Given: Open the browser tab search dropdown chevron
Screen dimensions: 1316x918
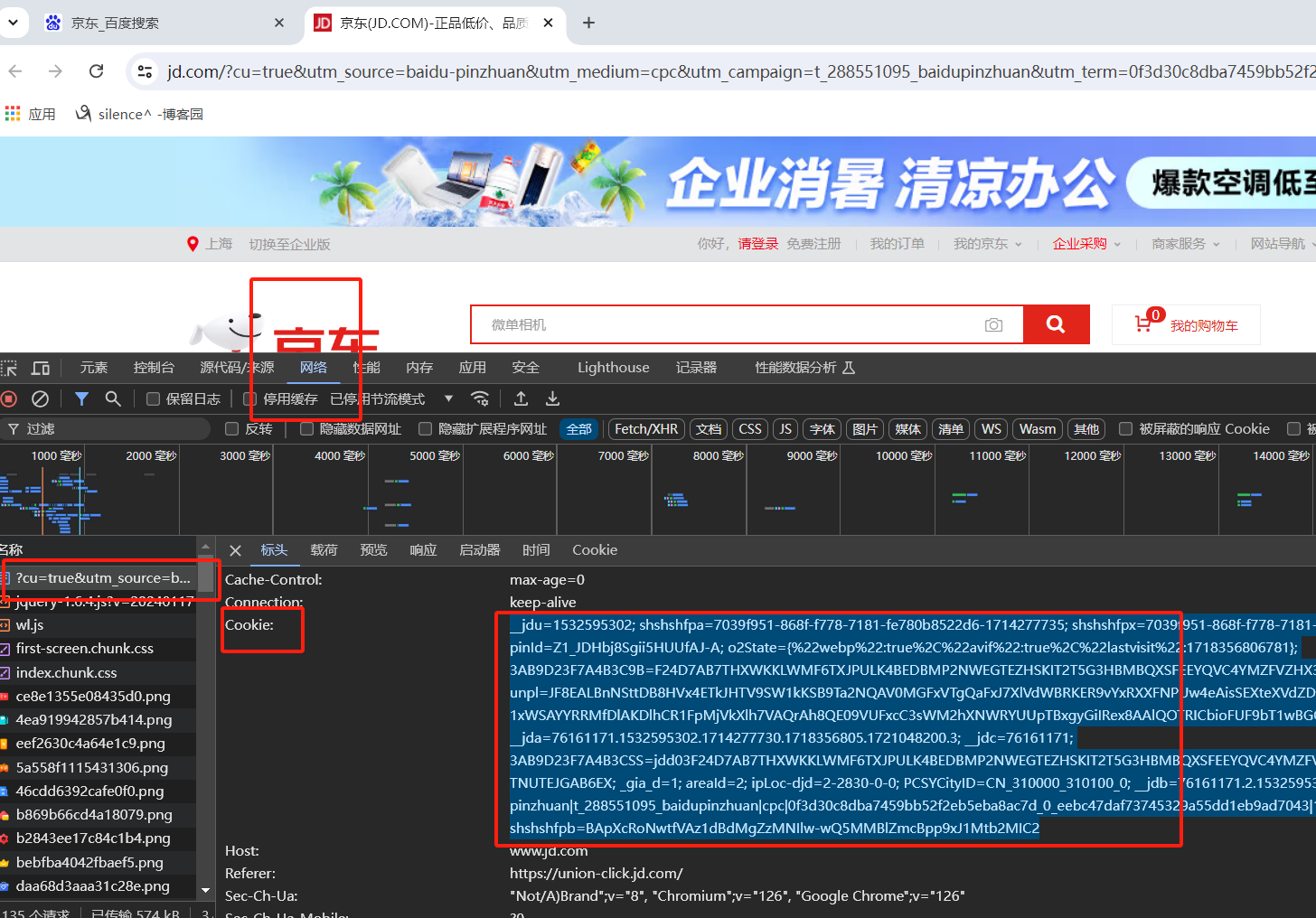Looking at the screenshot, I should click(x=13, y=22).
